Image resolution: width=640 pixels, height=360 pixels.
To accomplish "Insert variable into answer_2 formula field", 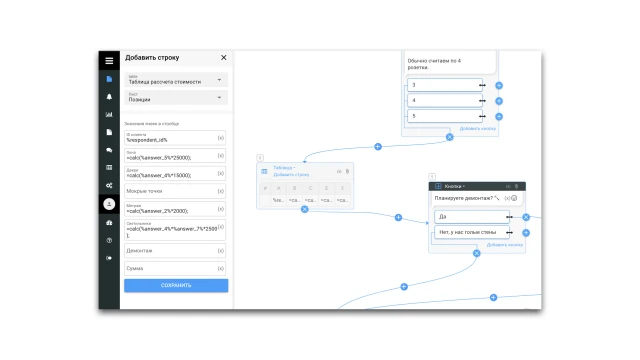I will pyautogui.click(x=221, y=209).
